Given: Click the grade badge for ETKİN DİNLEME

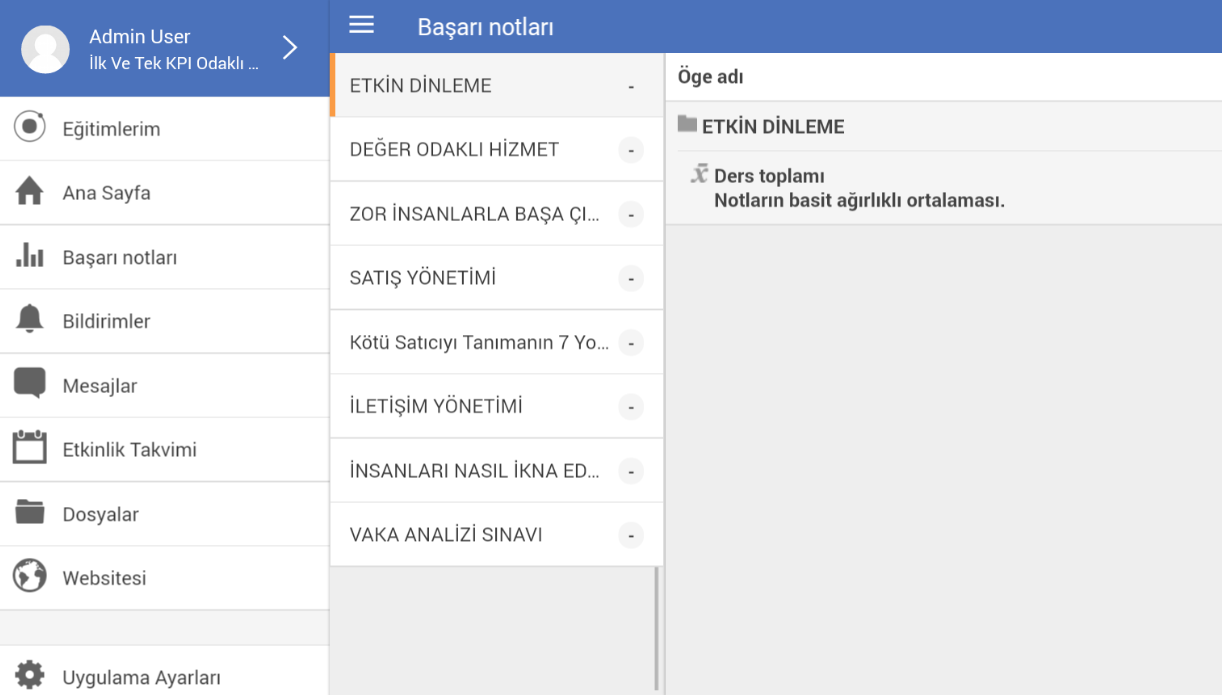Looking at the screenshot, I should 631,87.
